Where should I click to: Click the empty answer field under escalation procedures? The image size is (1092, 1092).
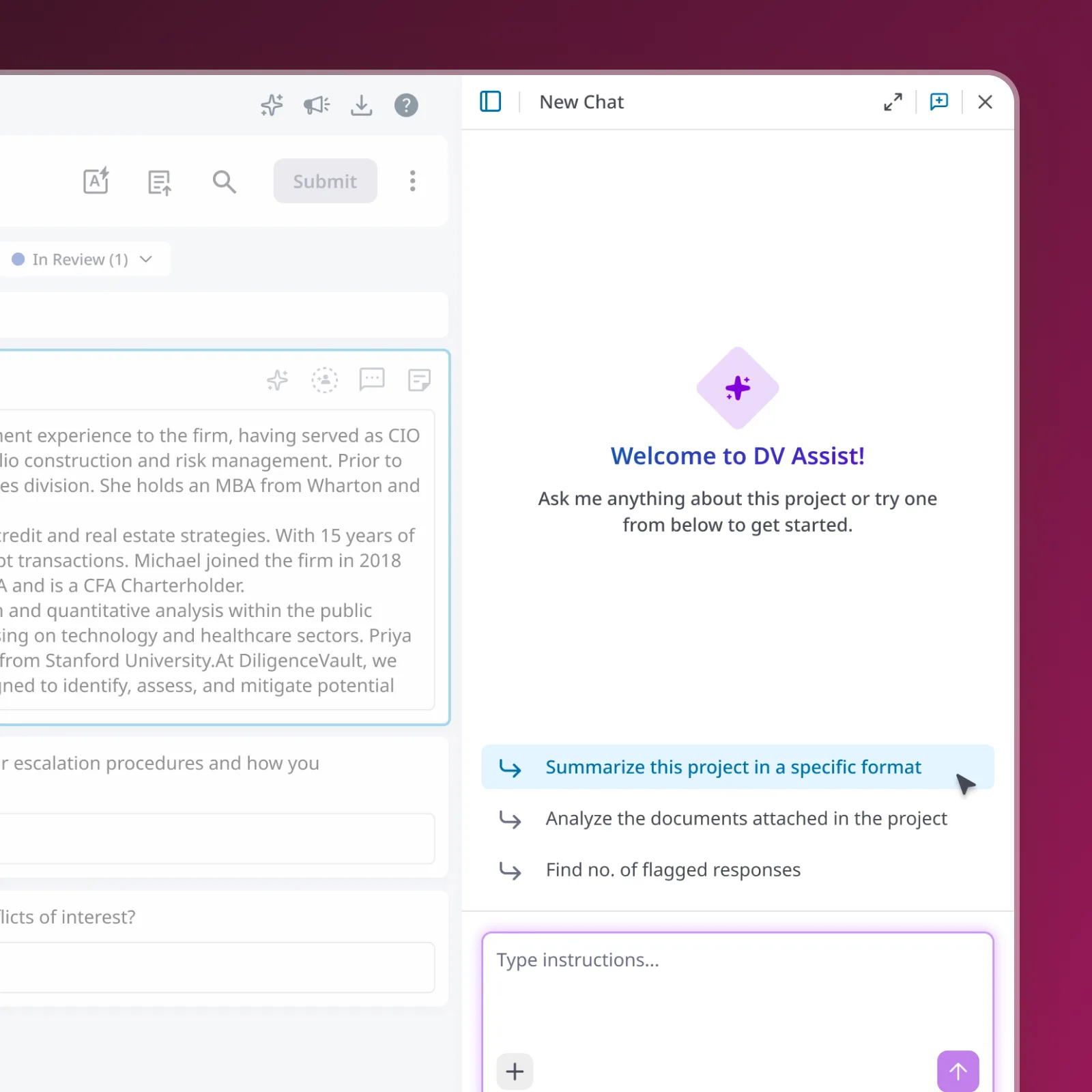point(217,838)
